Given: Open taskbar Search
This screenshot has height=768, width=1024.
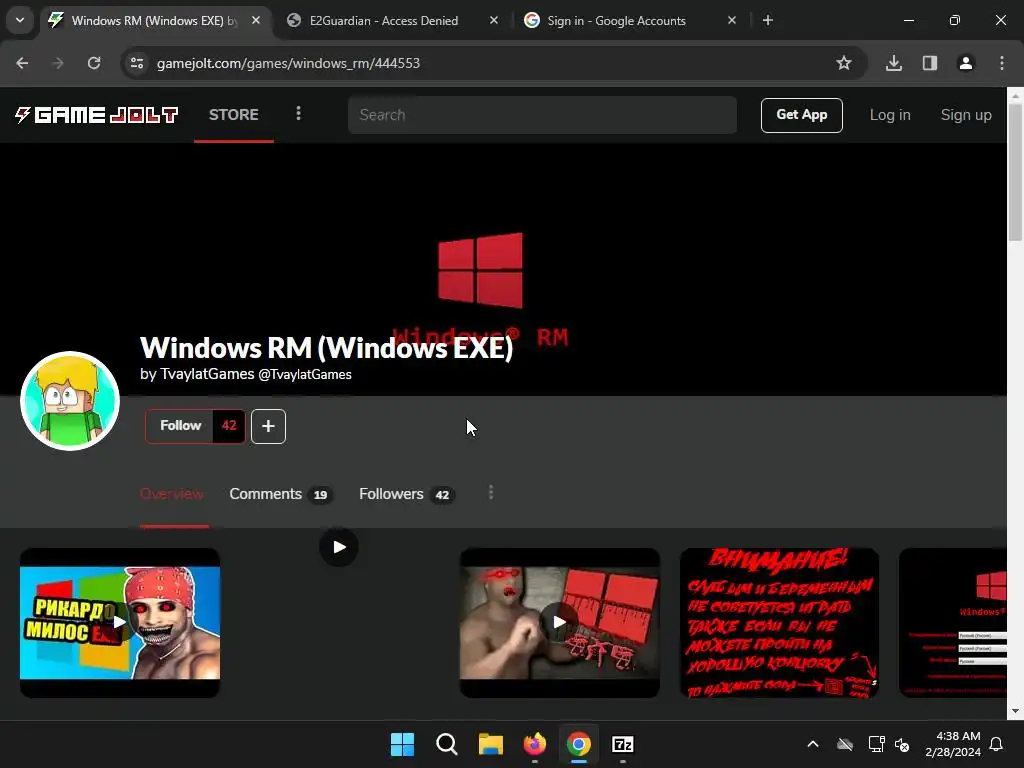Looking at the screenshot, I should (447, 744).
